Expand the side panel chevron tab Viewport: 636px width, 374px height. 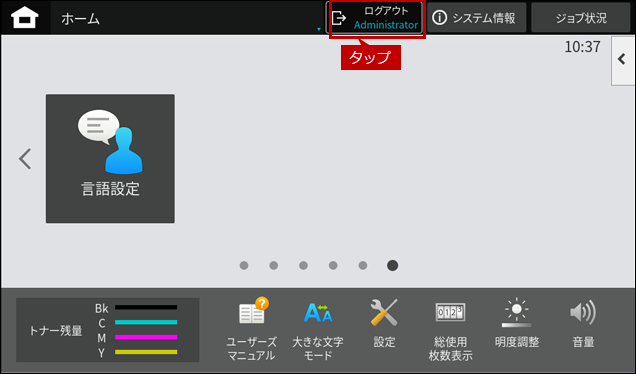[623, 61]
